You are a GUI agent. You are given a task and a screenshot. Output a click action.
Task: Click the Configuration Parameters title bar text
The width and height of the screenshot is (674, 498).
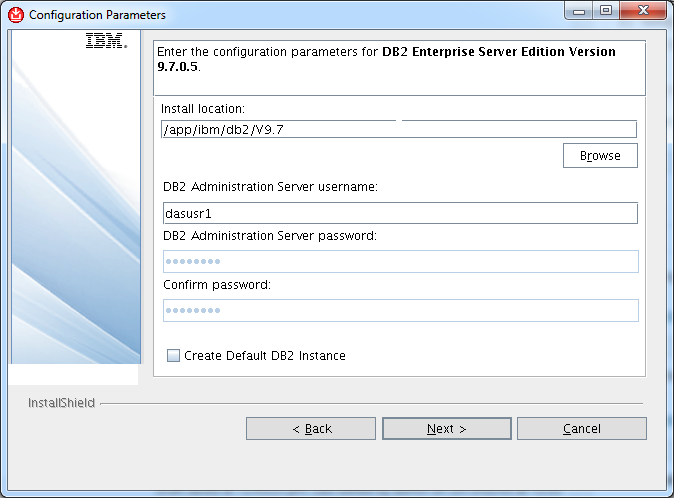(97, 15)
